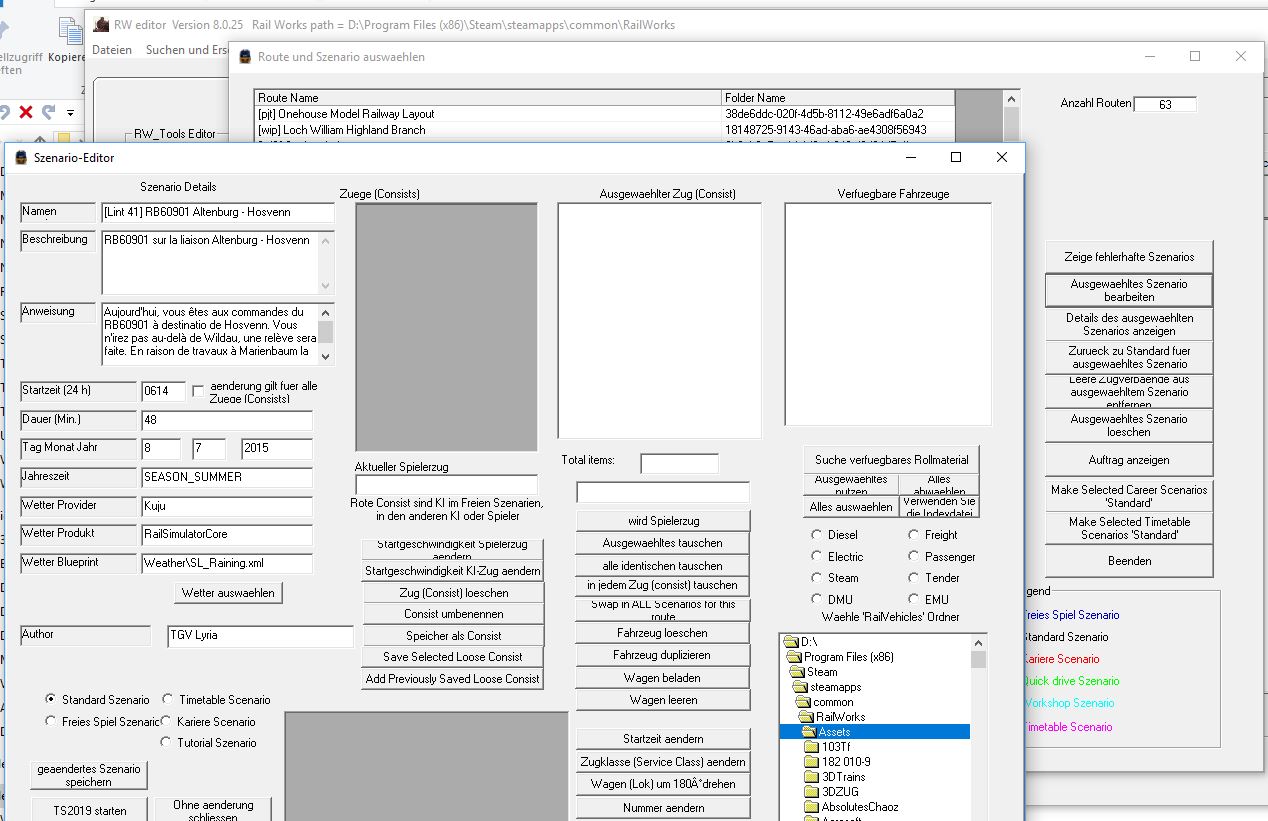Click the 'Wetter auswaehlen' button
This screenshot has height=821, width=1268.
tap(228, 593)
